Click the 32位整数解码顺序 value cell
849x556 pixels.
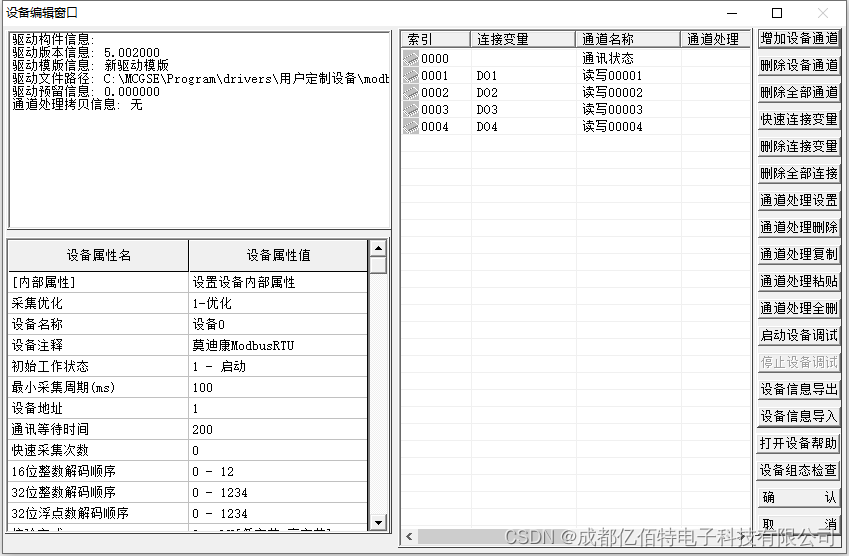point(278,493)
